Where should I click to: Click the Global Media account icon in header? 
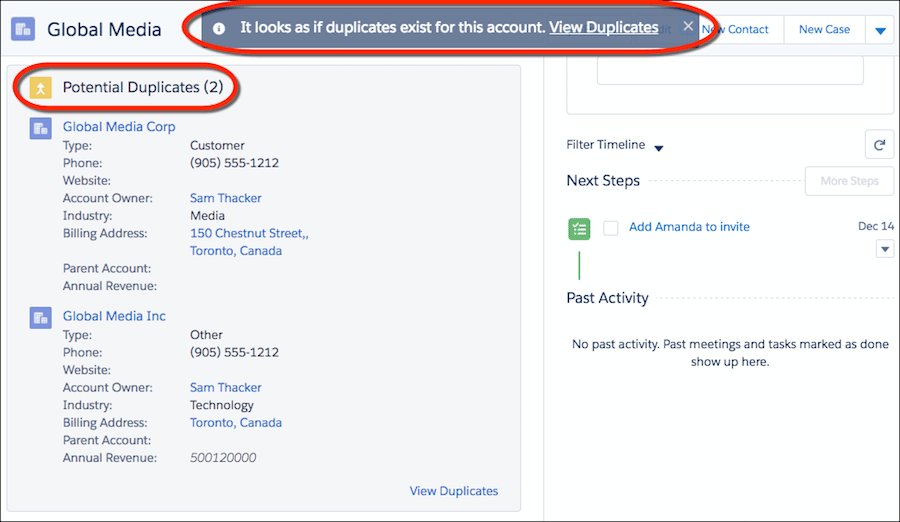tap(23, 29)
